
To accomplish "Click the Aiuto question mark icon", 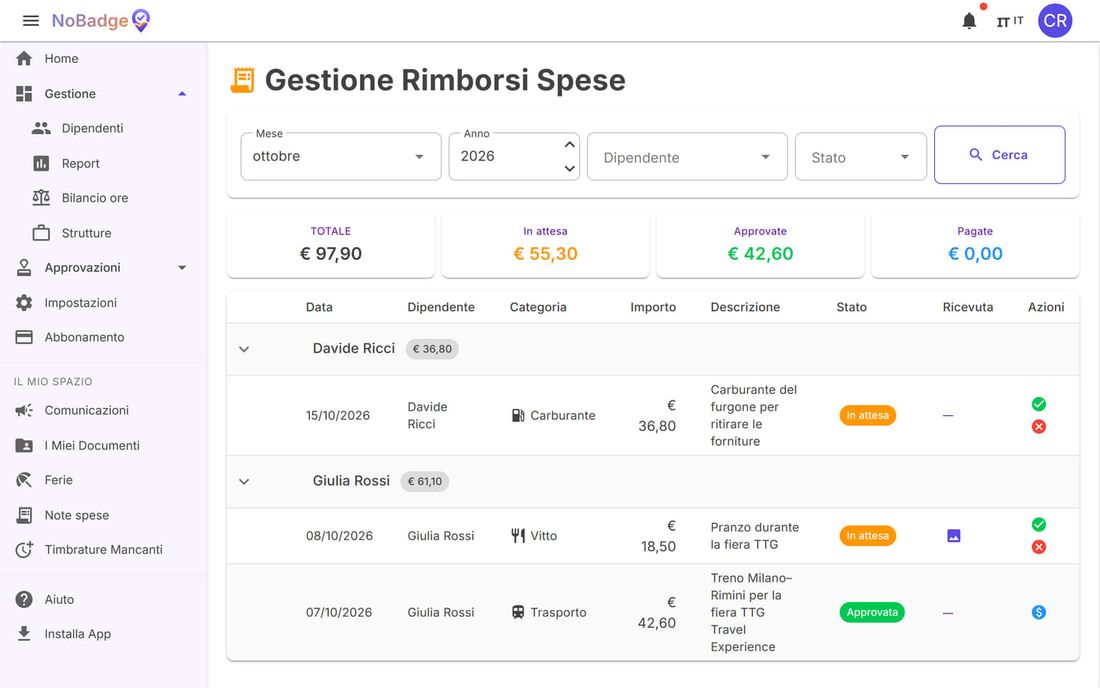I will point(24,600).
